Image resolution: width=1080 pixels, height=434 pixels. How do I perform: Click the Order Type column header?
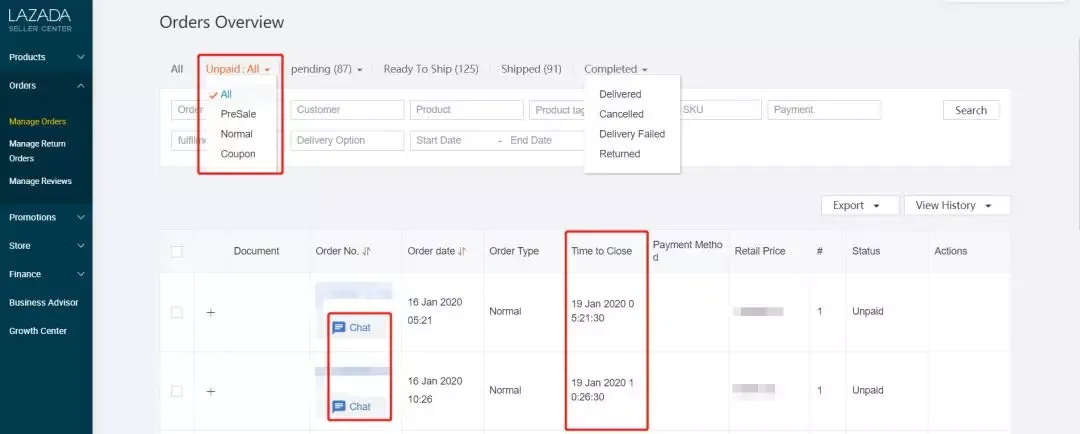click(x=514, y=251)
